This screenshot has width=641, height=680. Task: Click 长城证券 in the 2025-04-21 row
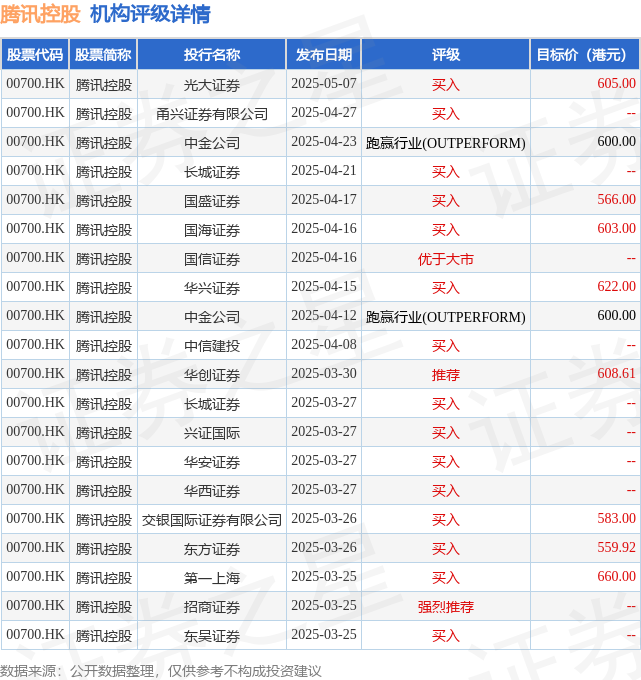(x=212, y=172)
